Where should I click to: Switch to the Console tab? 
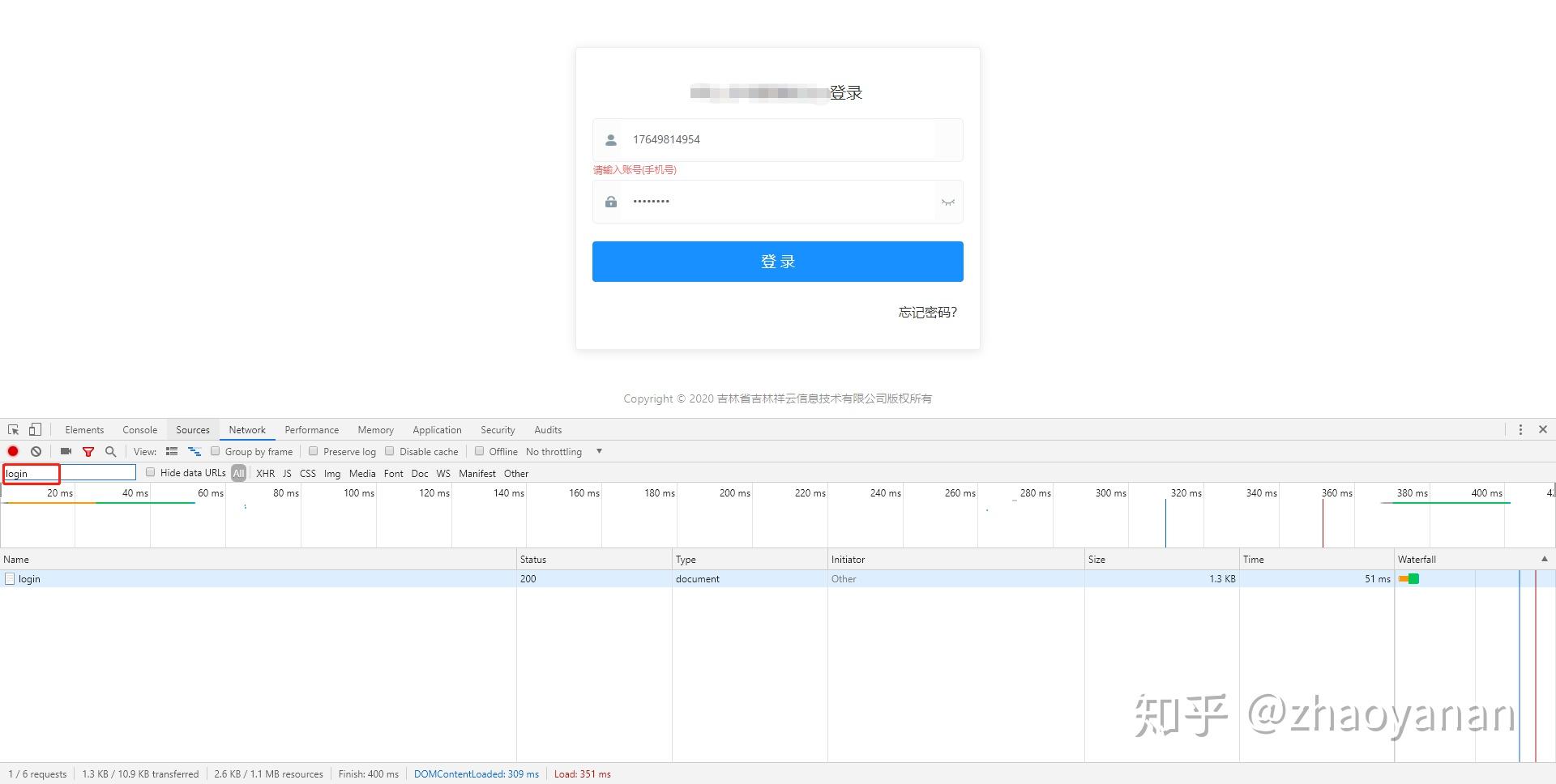(x=139, y=429)
